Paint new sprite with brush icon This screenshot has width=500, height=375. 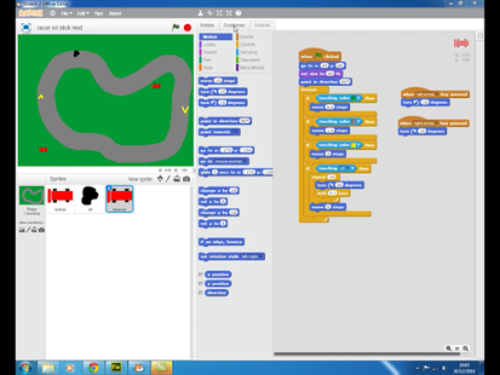(168, 179)
